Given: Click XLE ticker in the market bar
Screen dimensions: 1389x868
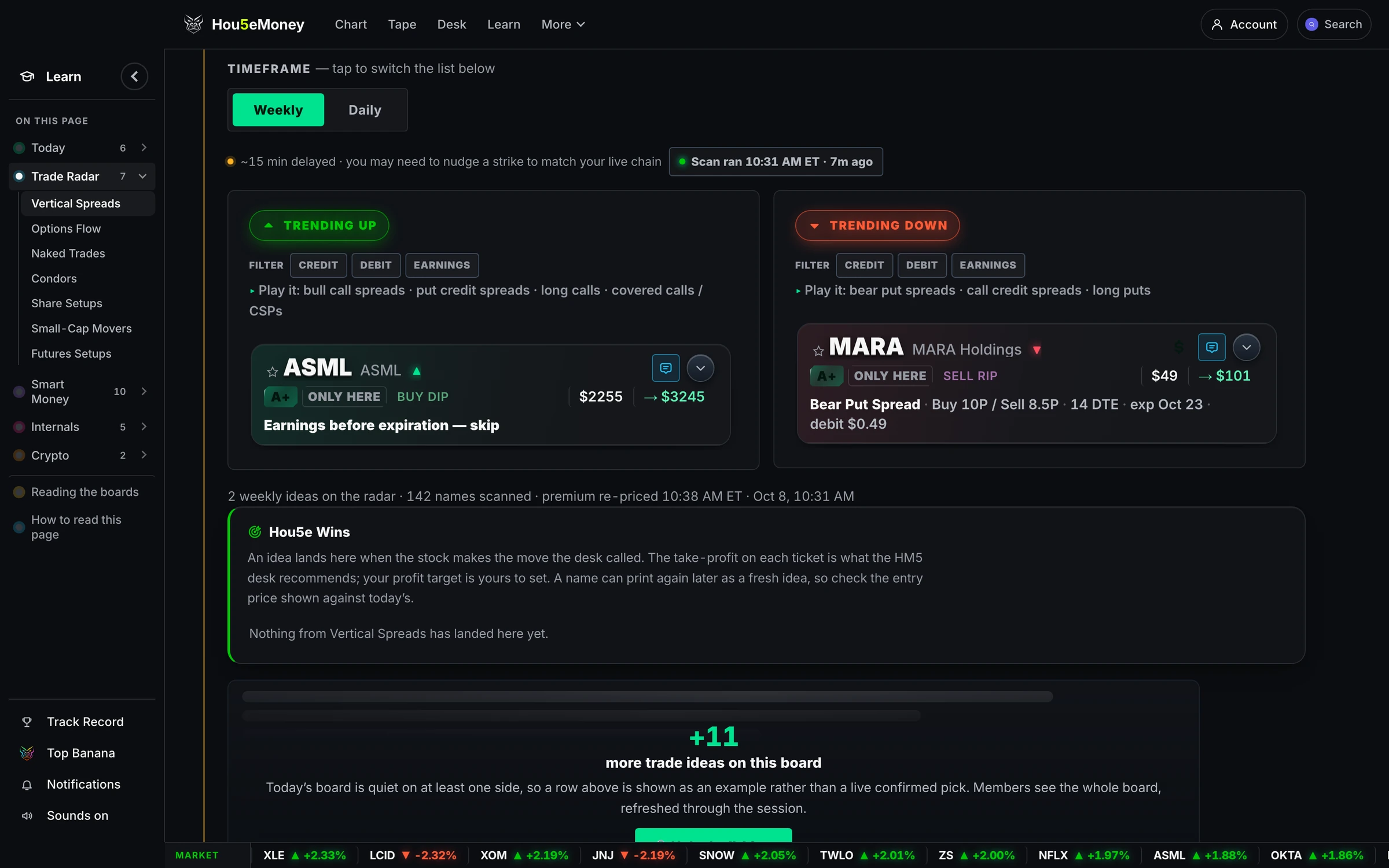Looking at the screenshot, I should coord(304,855).
